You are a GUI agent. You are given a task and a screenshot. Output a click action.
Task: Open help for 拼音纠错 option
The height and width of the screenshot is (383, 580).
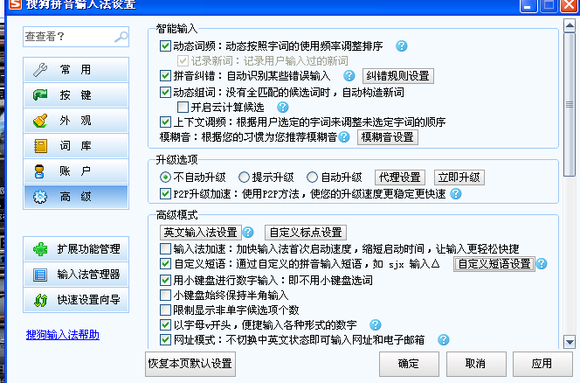349,76
